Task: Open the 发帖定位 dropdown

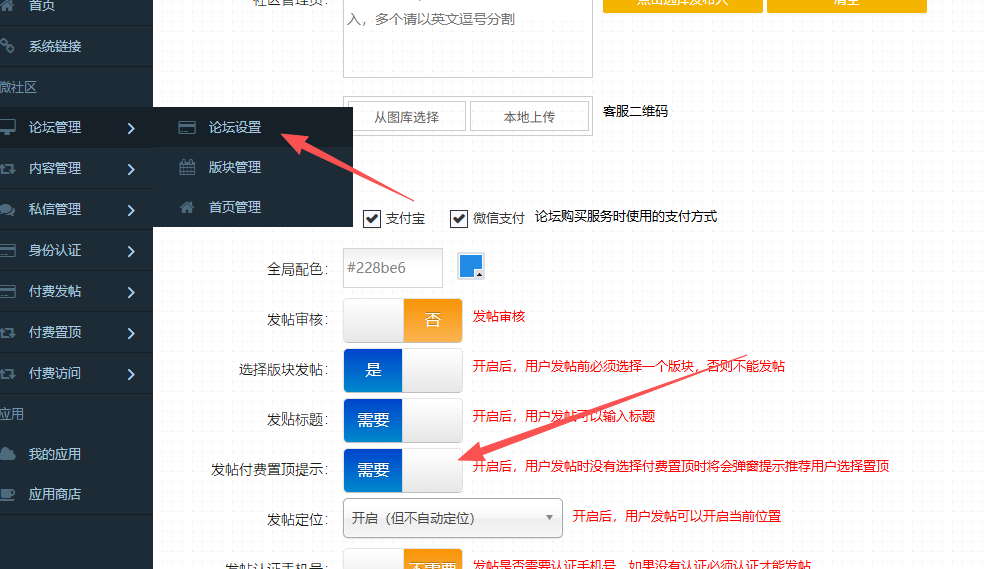Action: 452,518
